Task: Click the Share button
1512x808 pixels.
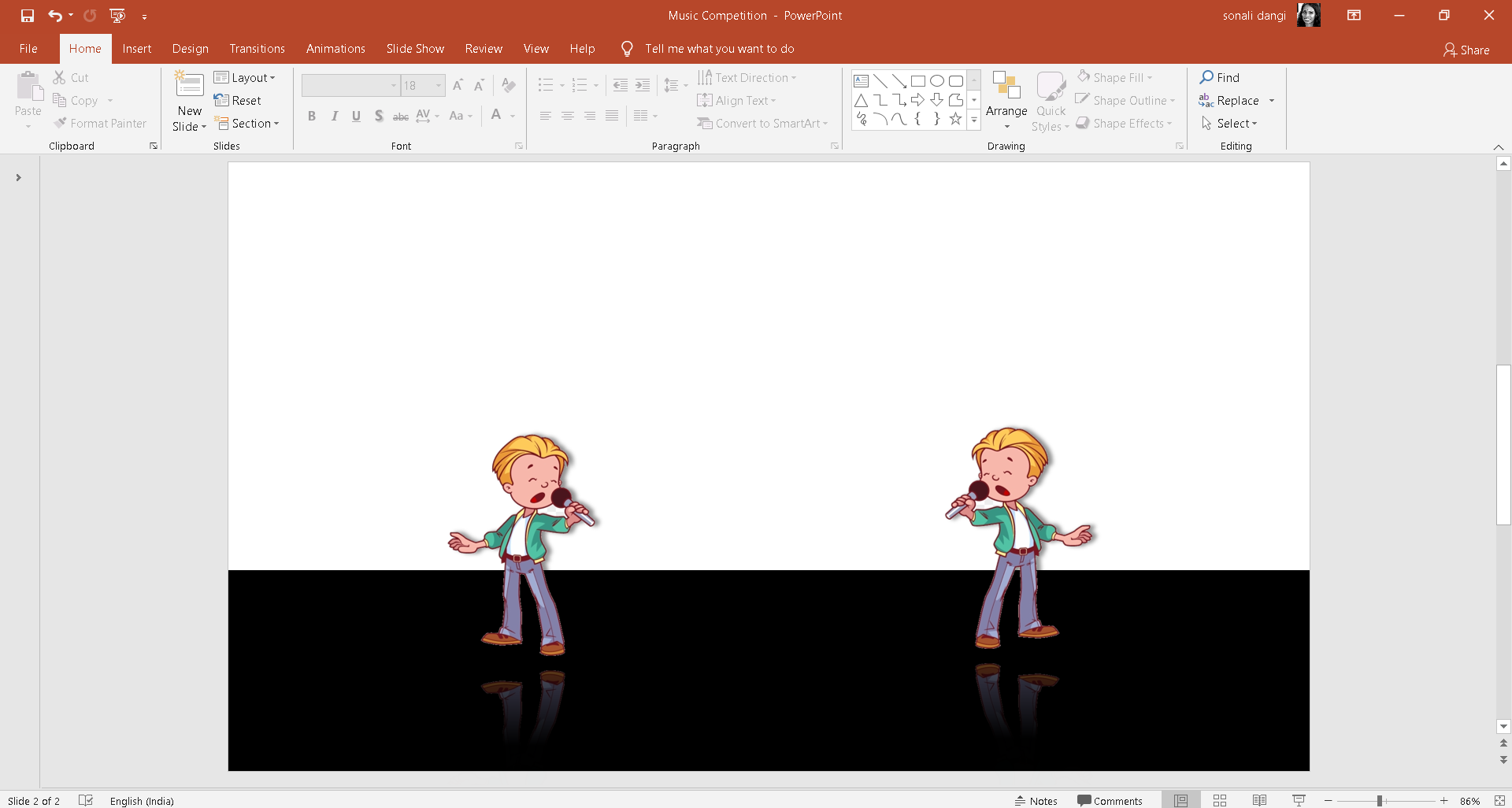Action: 1466,50
